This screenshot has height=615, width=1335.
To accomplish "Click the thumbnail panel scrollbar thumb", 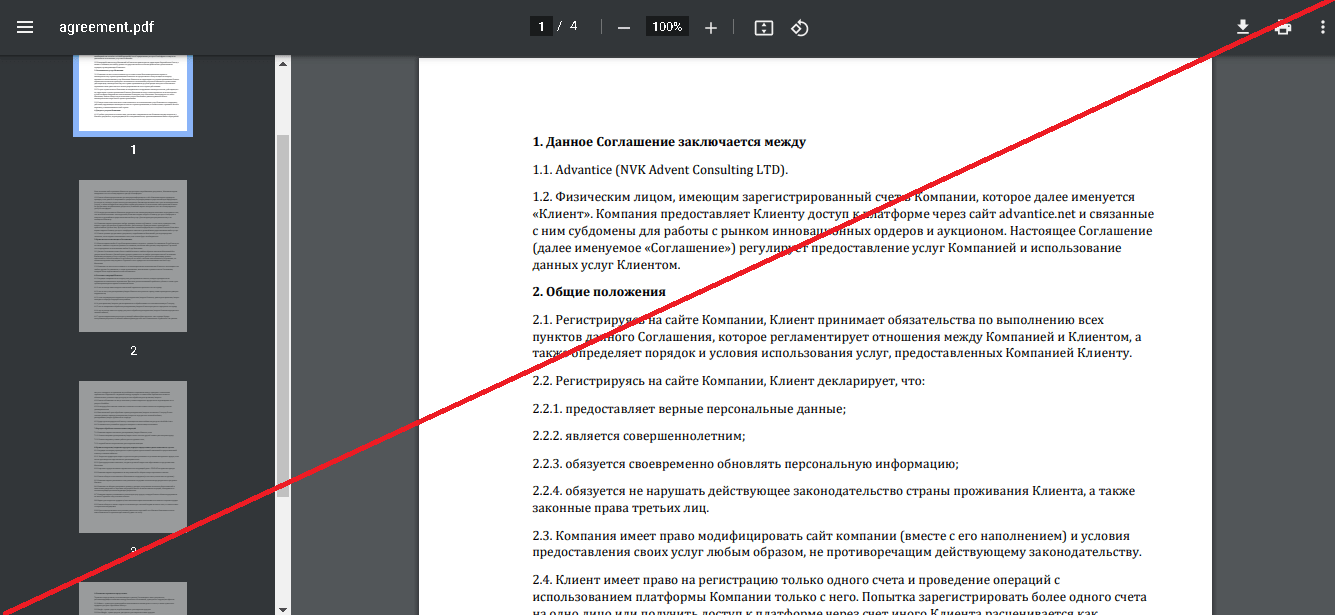I will tap(283, 315).
